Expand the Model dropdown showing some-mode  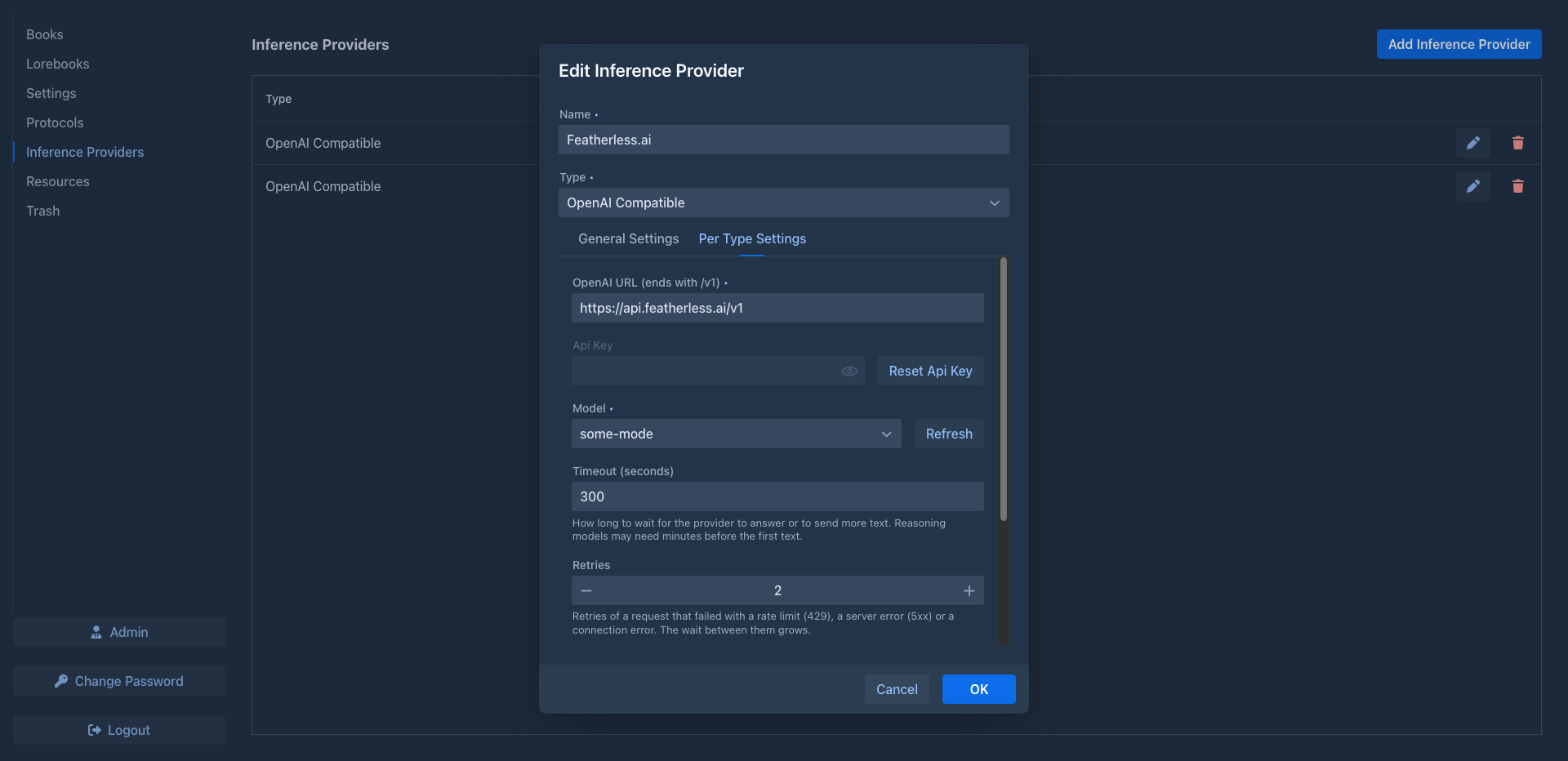pyautogui.click(x=736, y=434)
